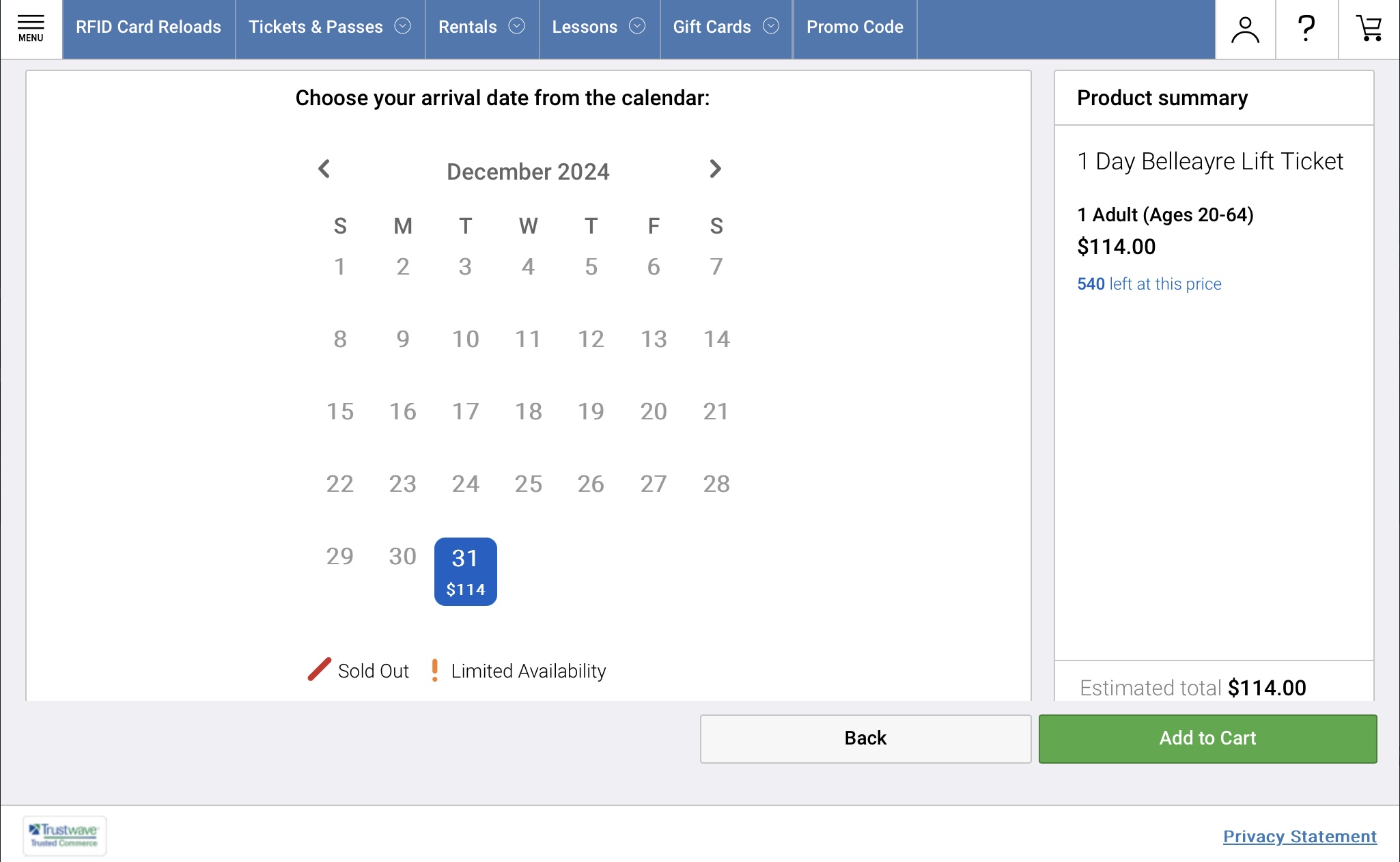Viewport: 1400px width, 862px height.
Task: Open the hamburger MENU icon
Action: (31, 29)
